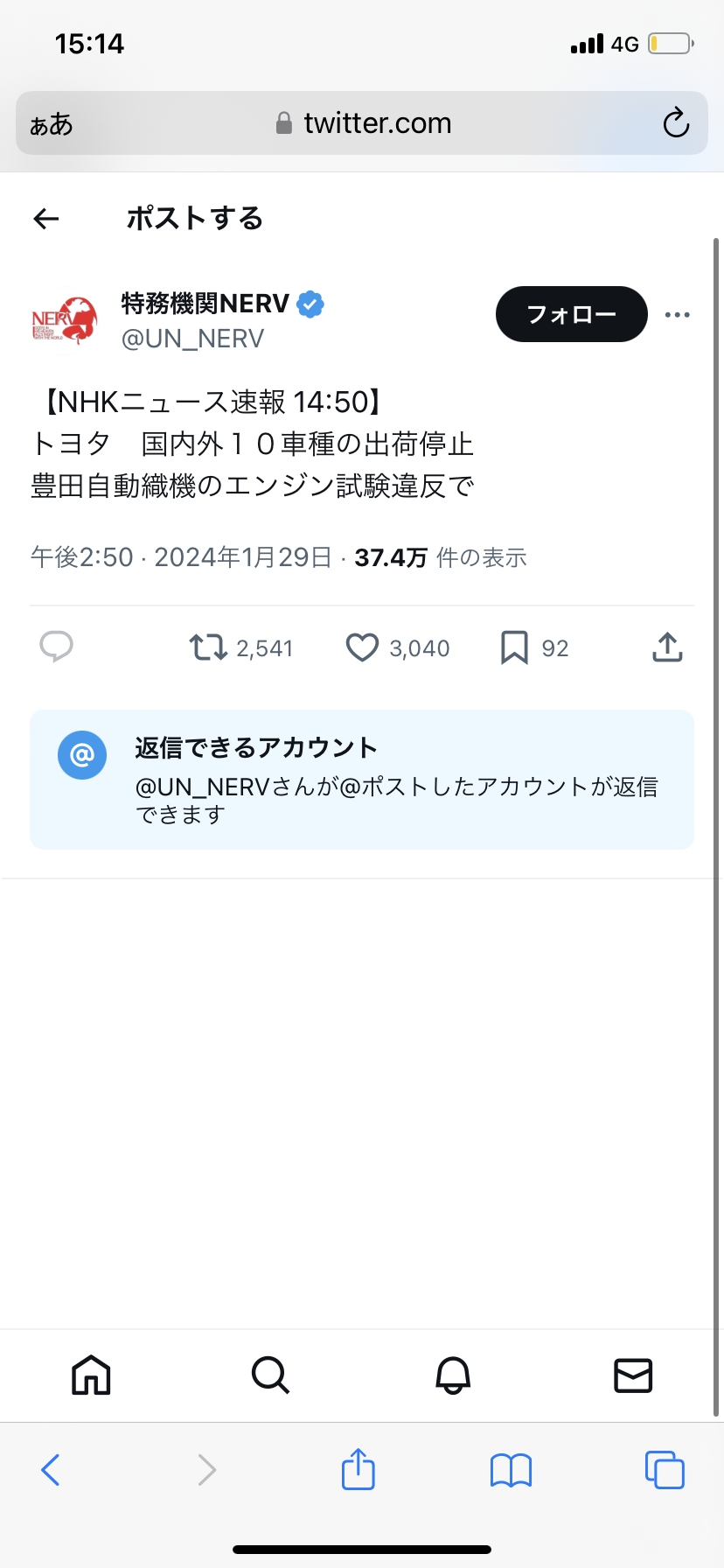Open the Notifications bell tab

pyautogui.click(x=453, y=1375)
